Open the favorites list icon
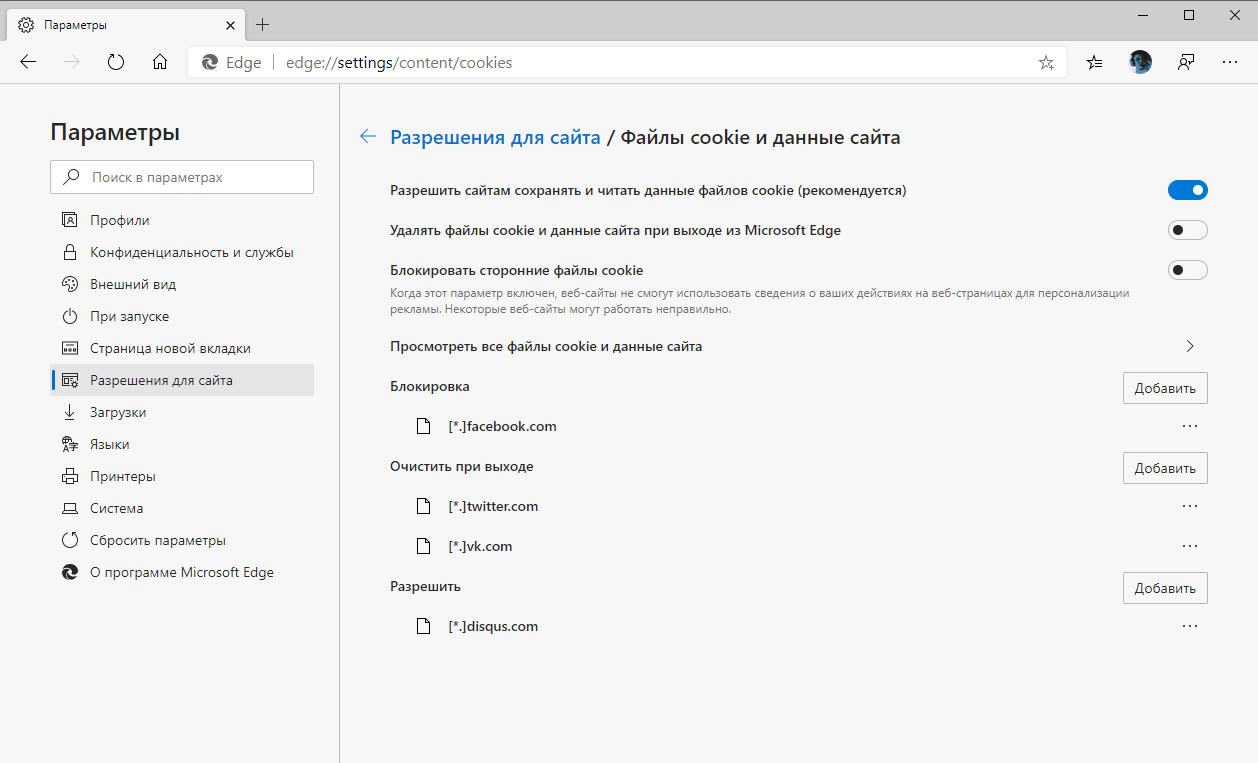This screenshot has width=1258, height=763. click(x=1093, y=61)
